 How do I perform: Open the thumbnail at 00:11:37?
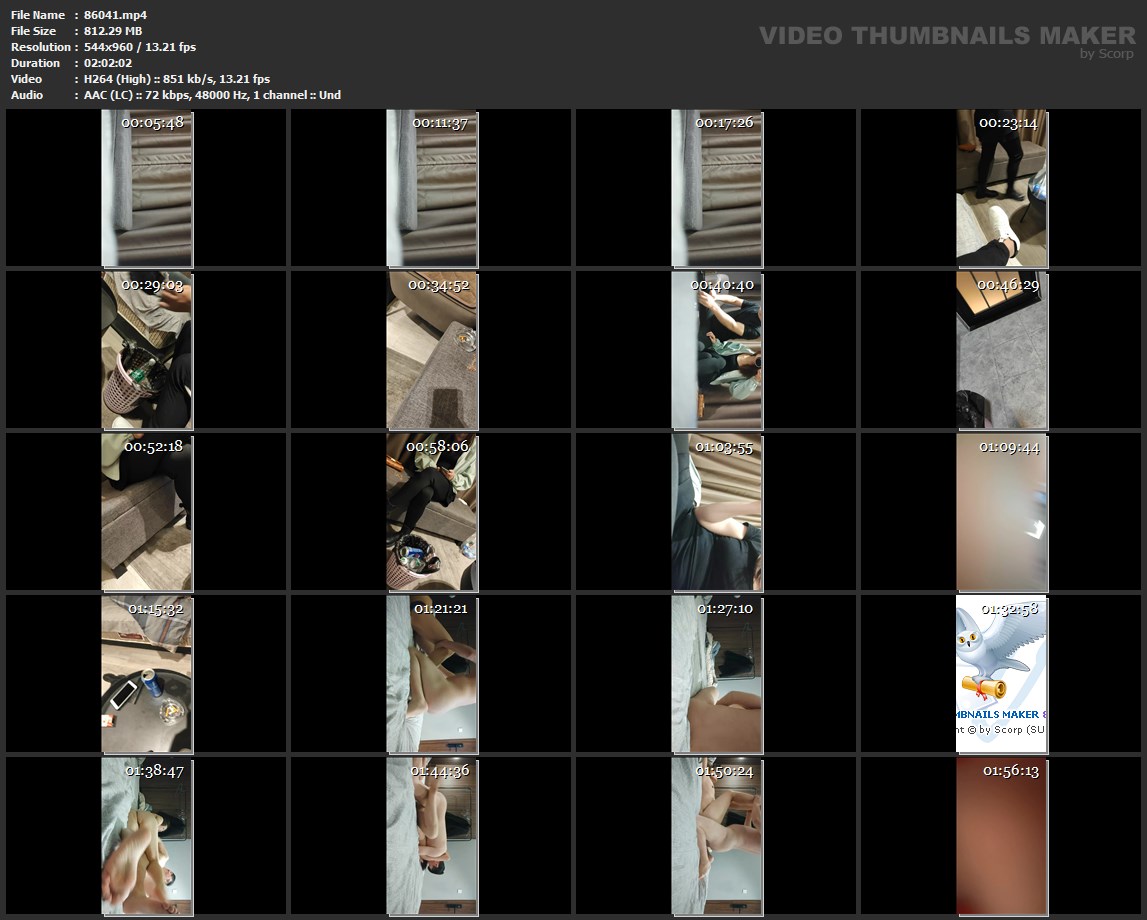coord(432,189)
